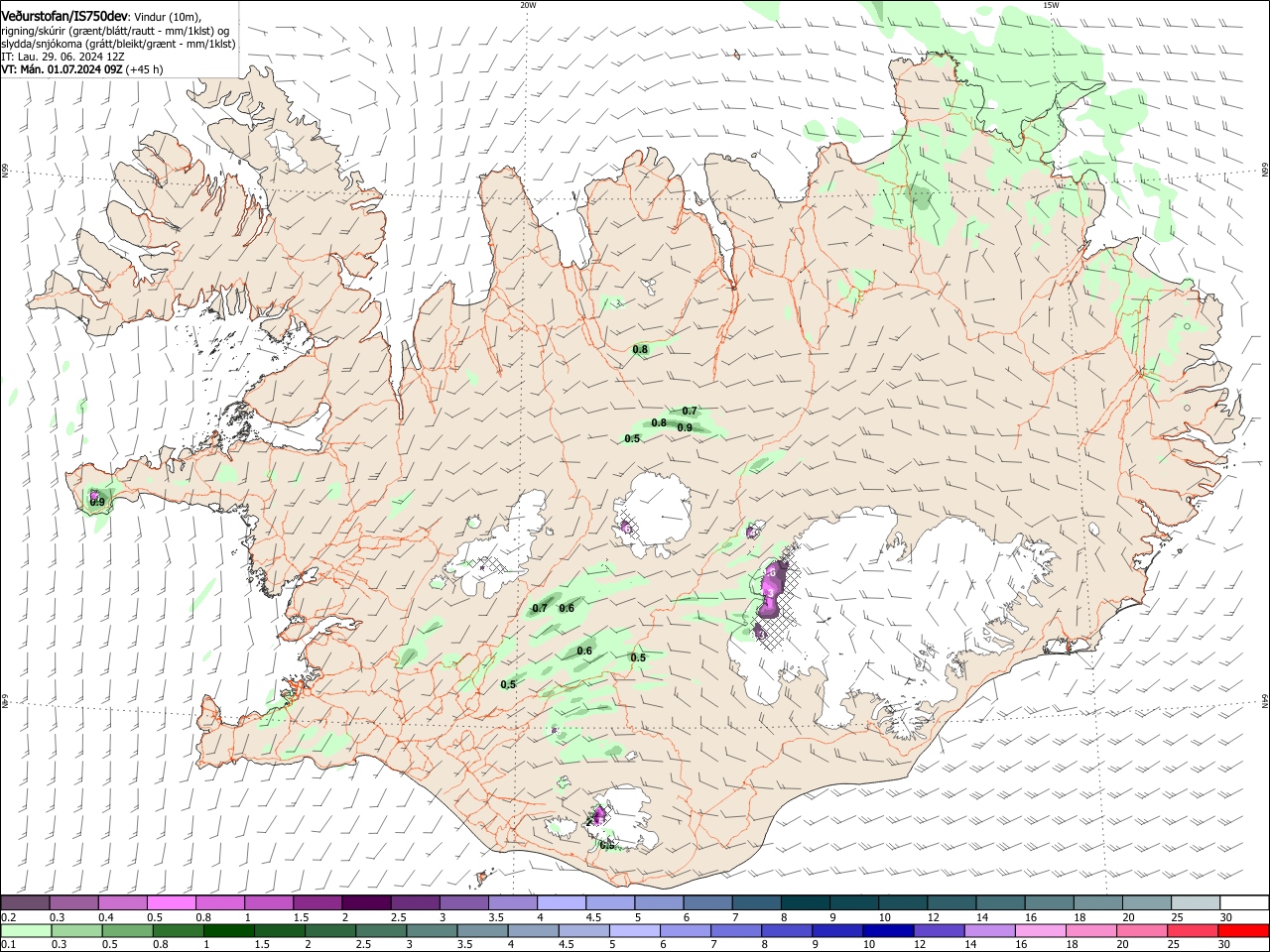Select the 'rigning/skúrir' legend description line
Screen dimensions: 1270x952
tap(115, 31)
